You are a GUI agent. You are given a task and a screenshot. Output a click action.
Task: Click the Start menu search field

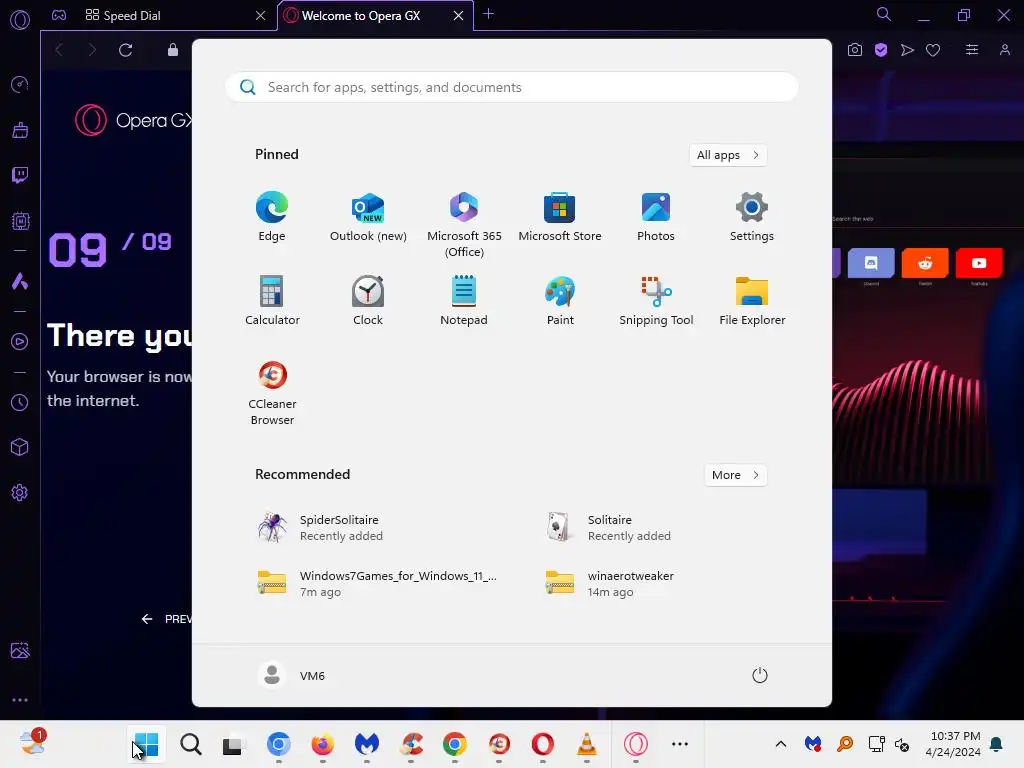pos(511,87)
